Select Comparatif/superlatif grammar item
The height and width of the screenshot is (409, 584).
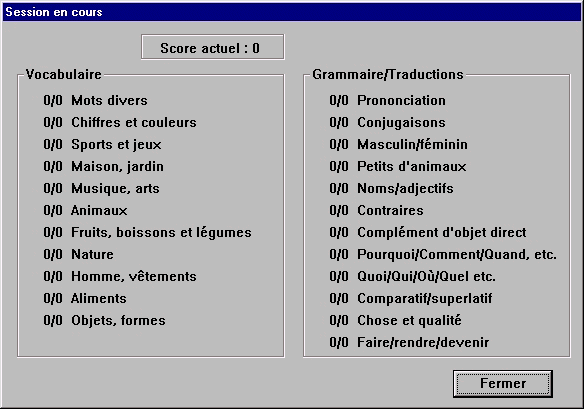[x=411, y=298]
